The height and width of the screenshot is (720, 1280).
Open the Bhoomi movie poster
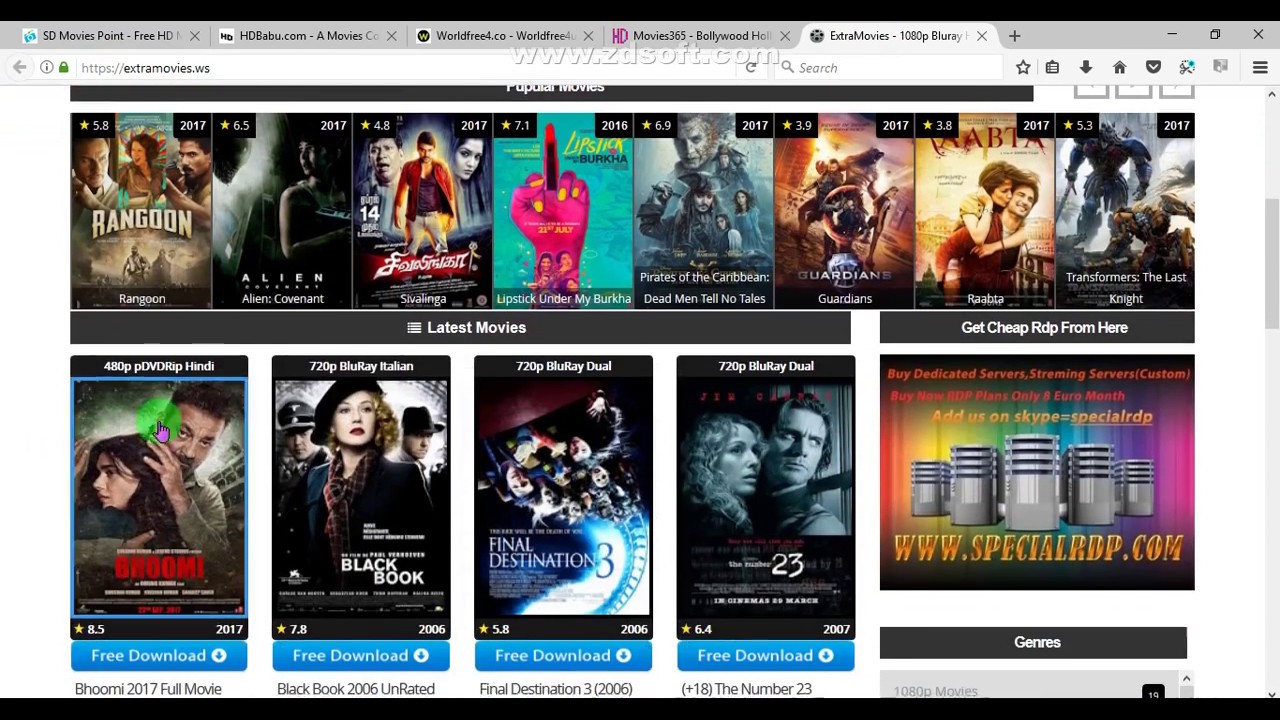click(x=159, y=497)
